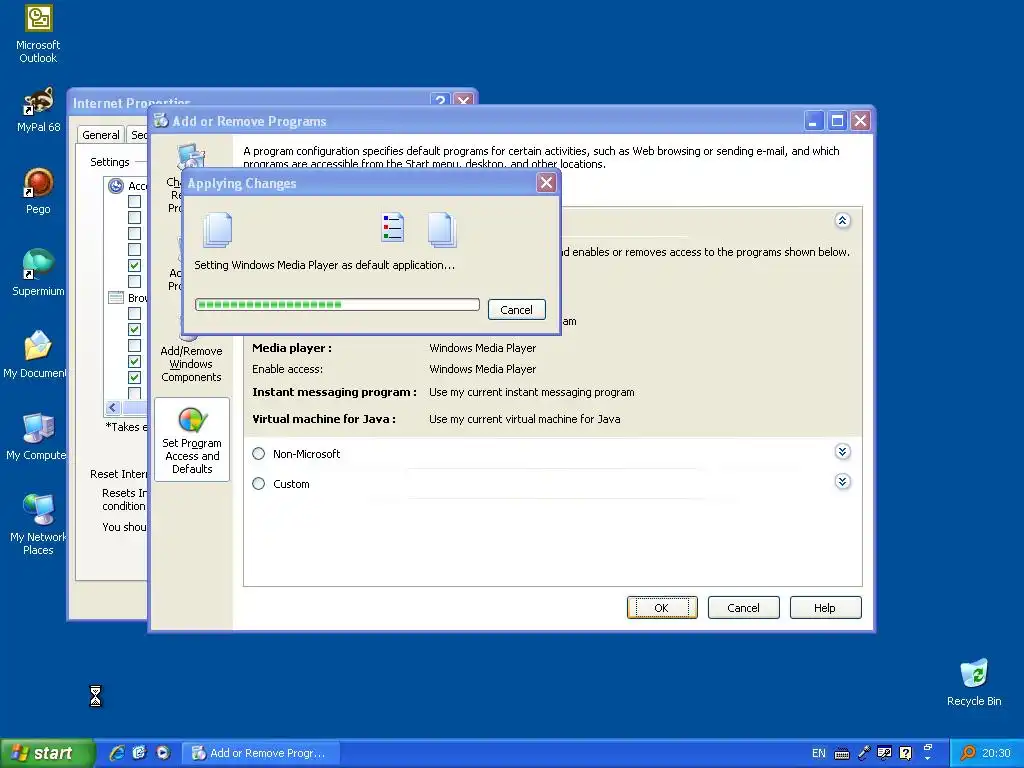Screen dimensions: 1024x768
Task: Select the Custom configuration radio button
Action: point(259,483)
